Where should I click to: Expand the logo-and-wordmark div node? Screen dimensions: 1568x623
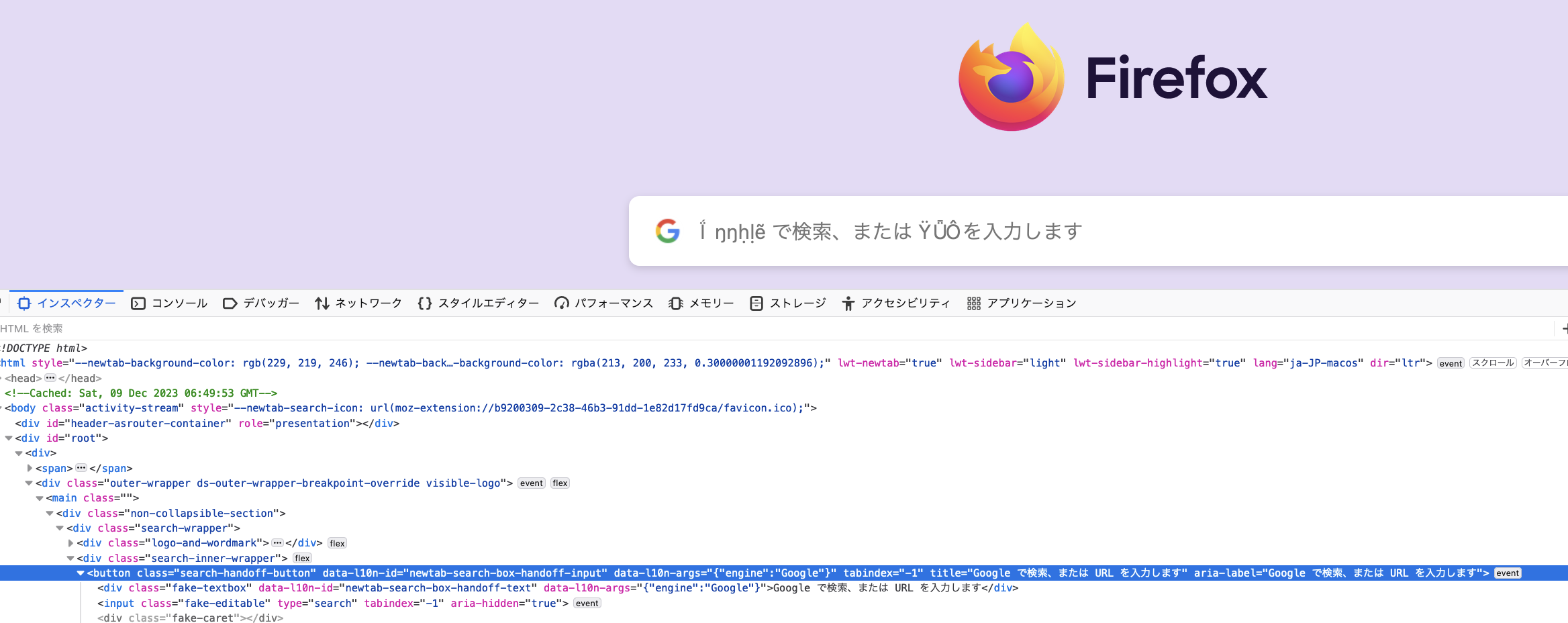coord(70,543)
